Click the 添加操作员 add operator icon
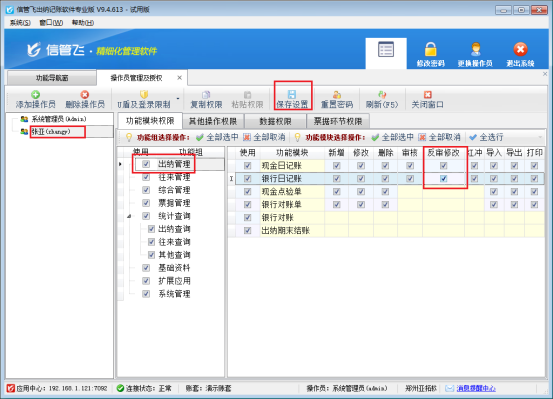This screenshot has width=553, height=399. click(35, 94)
